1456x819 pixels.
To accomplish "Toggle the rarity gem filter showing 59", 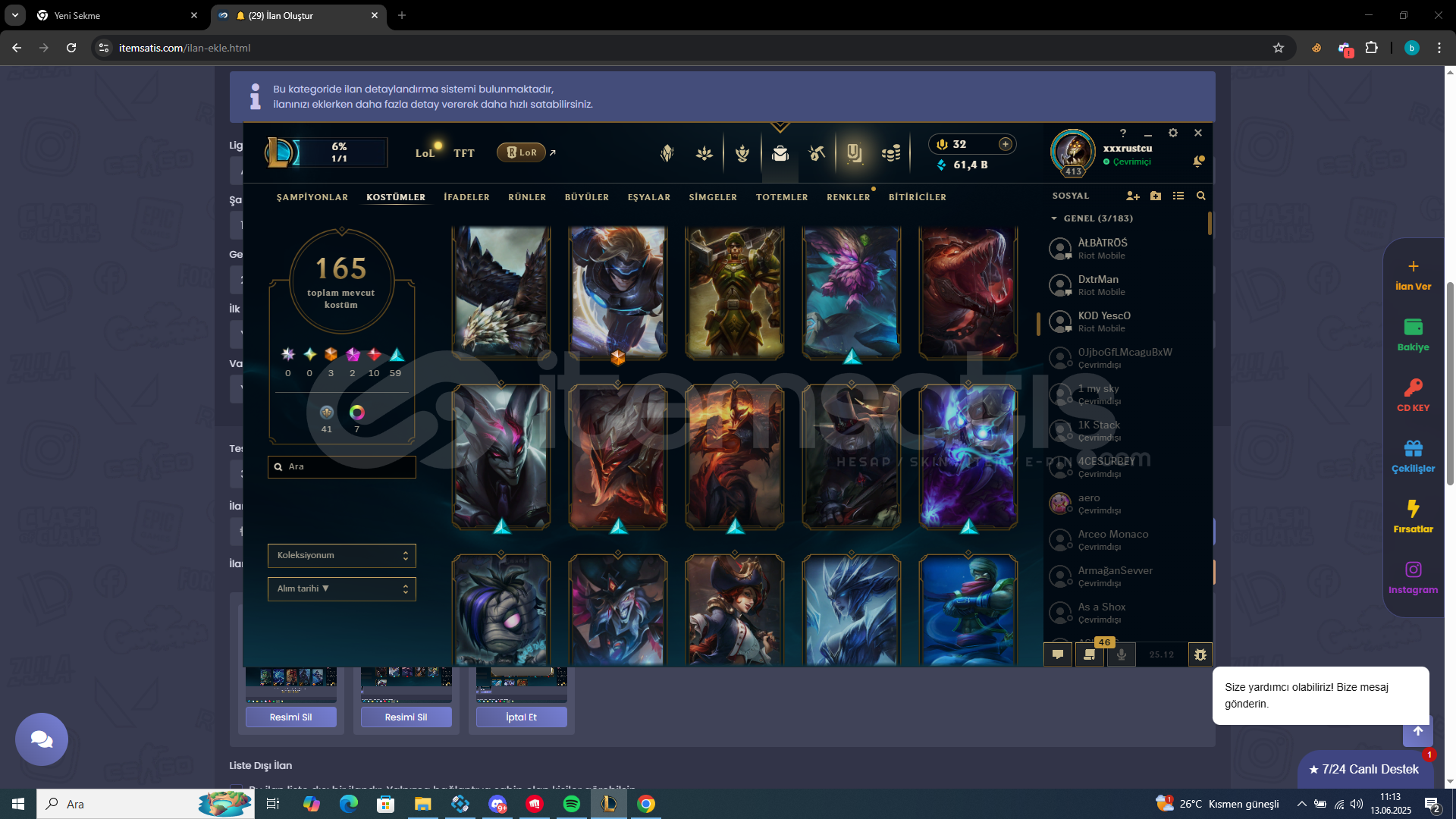I will click(397, 354).
